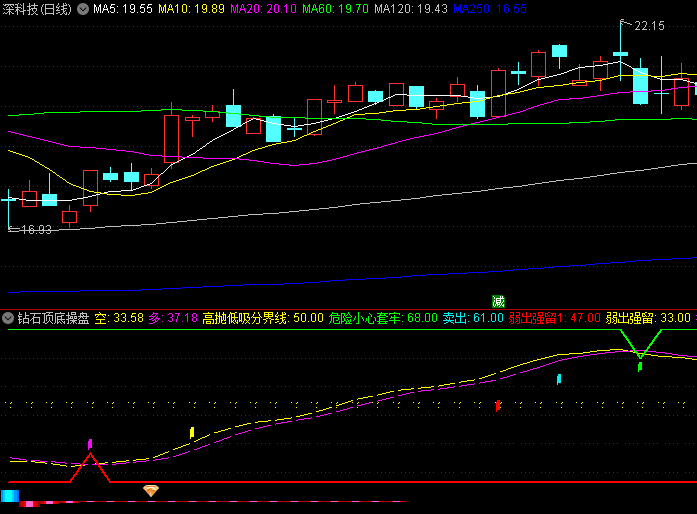Click the green 减 signal marker
The height and width of the screenshot is (514, 697).
pos(498,301)
